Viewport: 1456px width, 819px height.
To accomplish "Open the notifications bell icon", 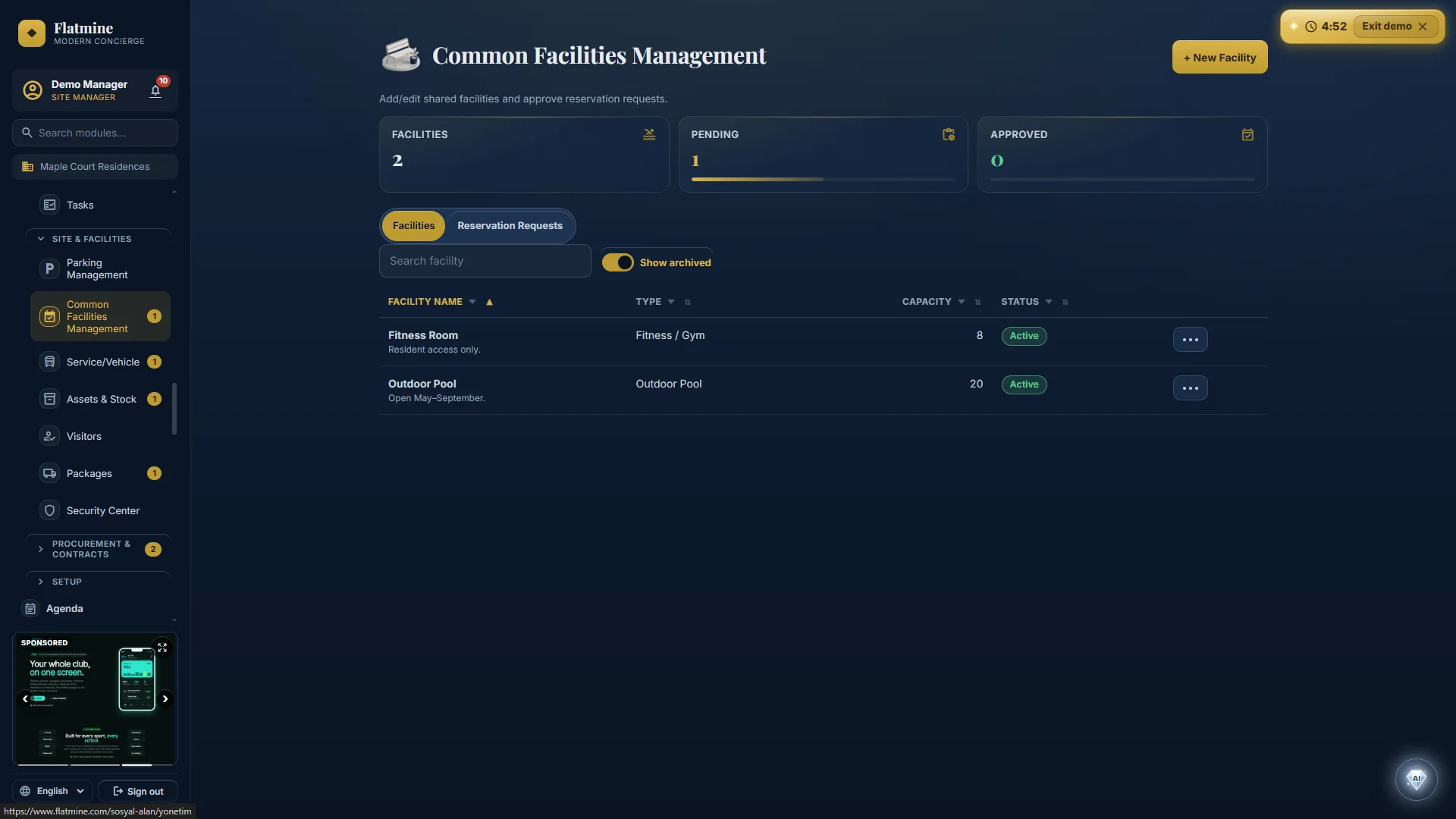I will point(155,91).
